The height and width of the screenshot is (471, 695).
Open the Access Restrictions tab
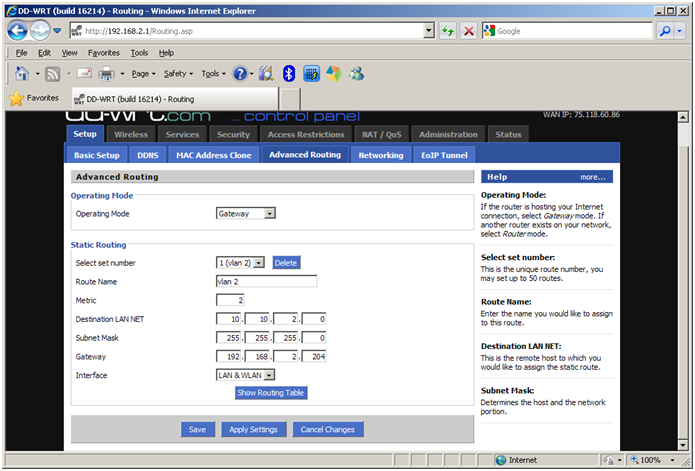point(306,135)
